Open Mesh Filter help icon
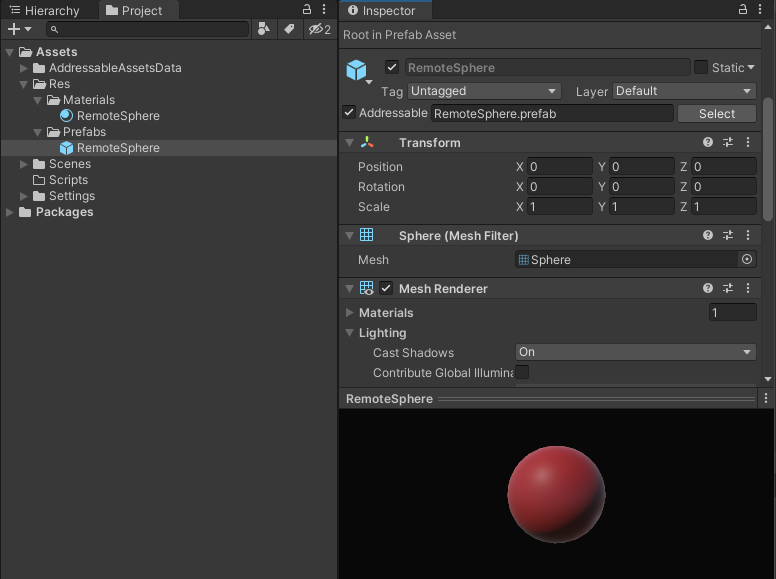Image resolution: width=776 pixels, height=579 pixels. 708,235
